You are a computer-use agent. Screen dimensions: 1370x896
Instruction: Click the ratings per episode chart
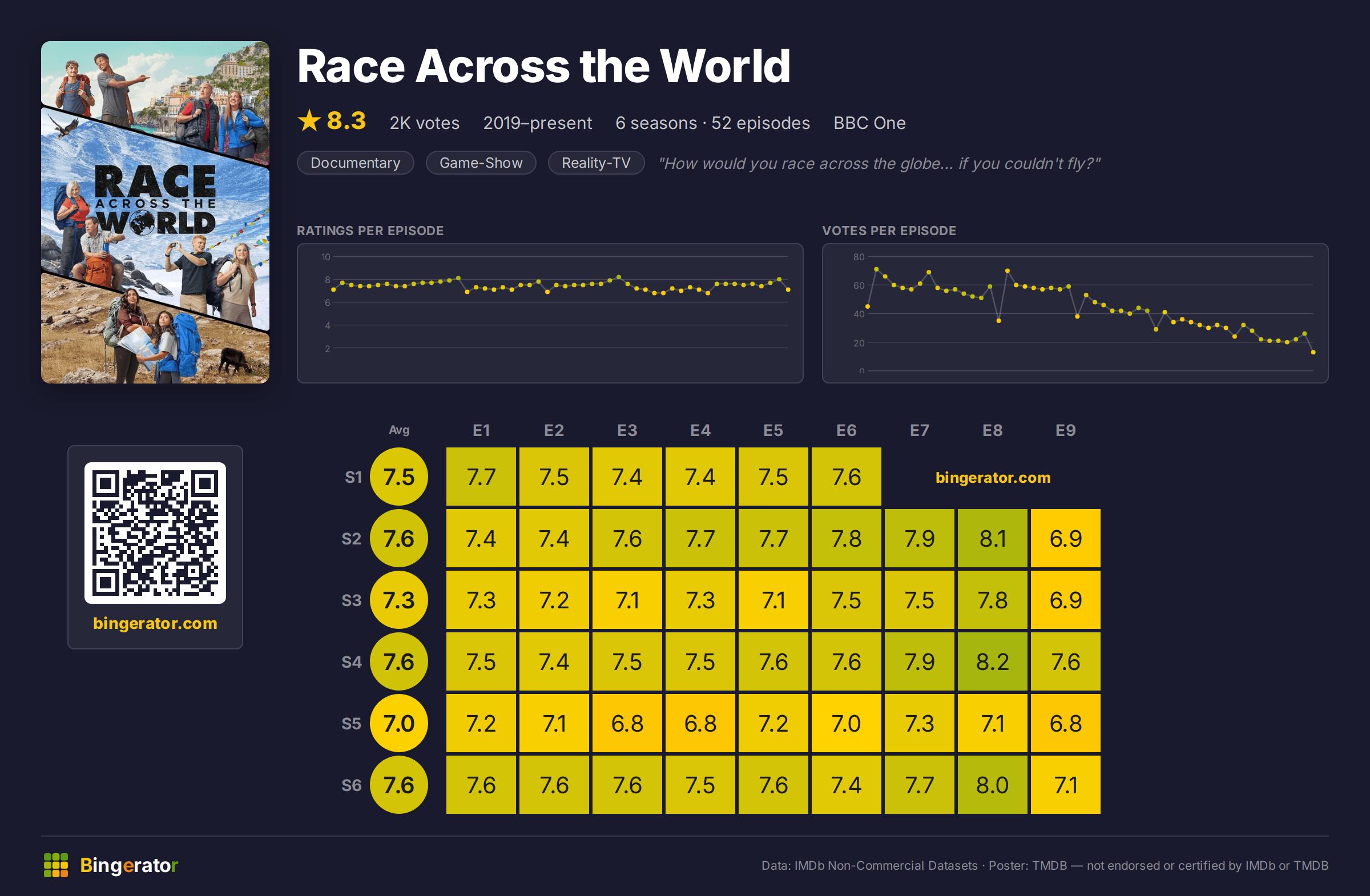pos(550,313)
